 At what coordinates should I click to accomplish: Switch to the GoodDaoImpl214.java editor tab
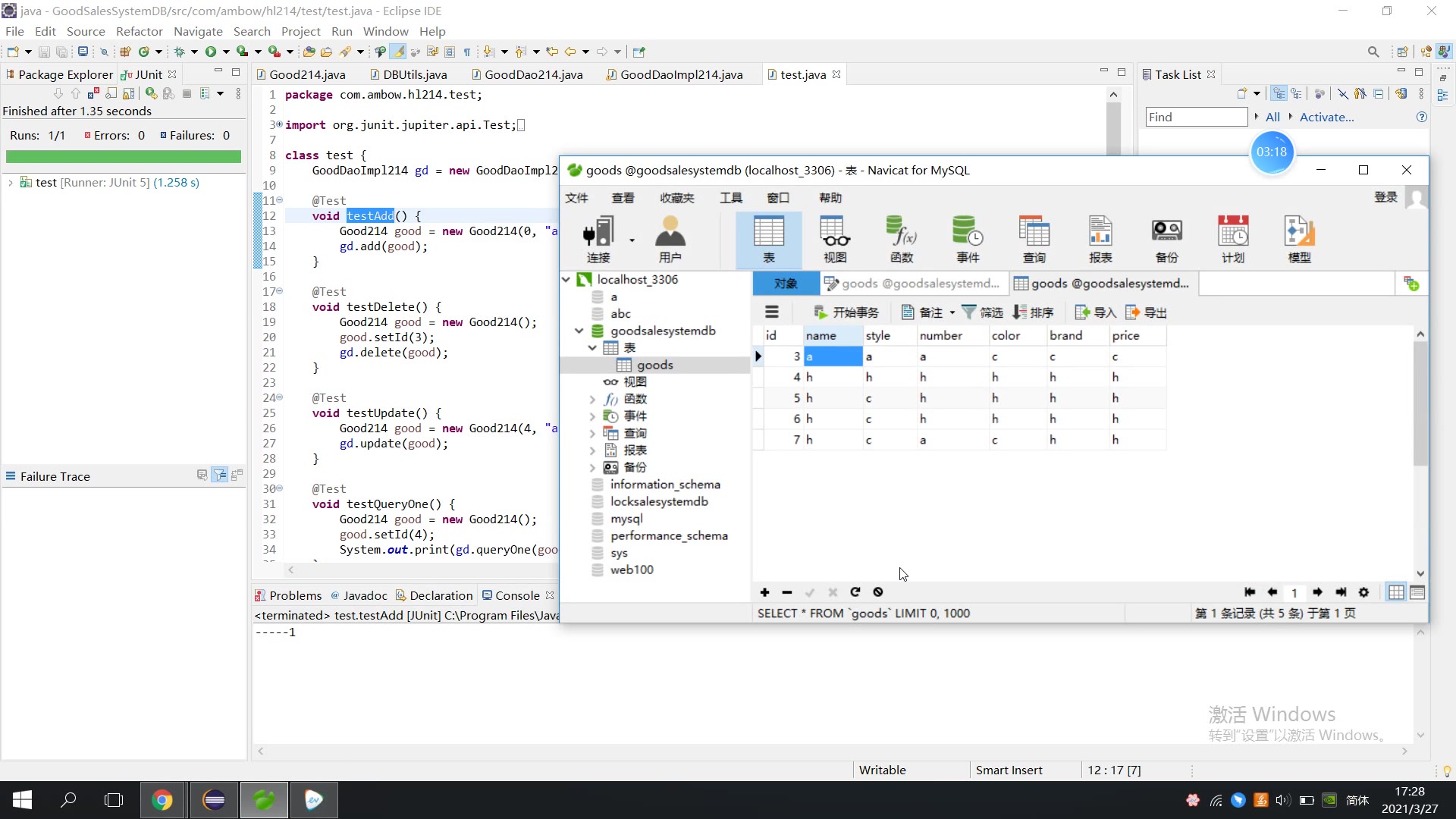point(680,74)
